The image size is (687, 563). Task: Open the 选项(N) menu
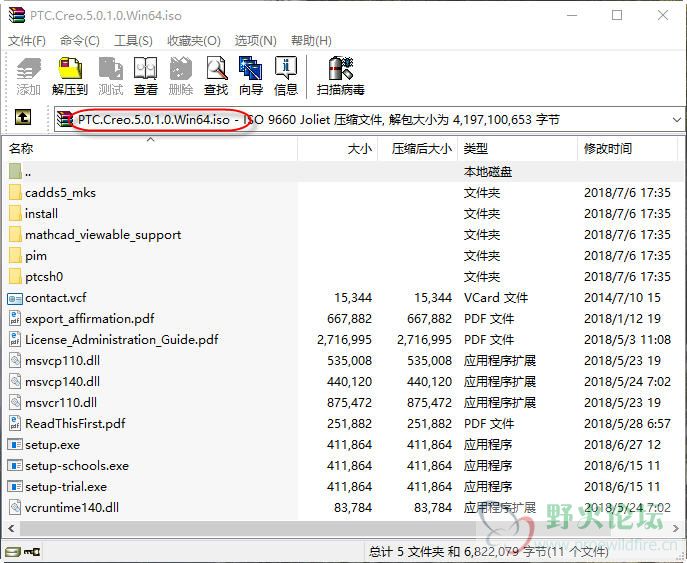coord(255,41)
